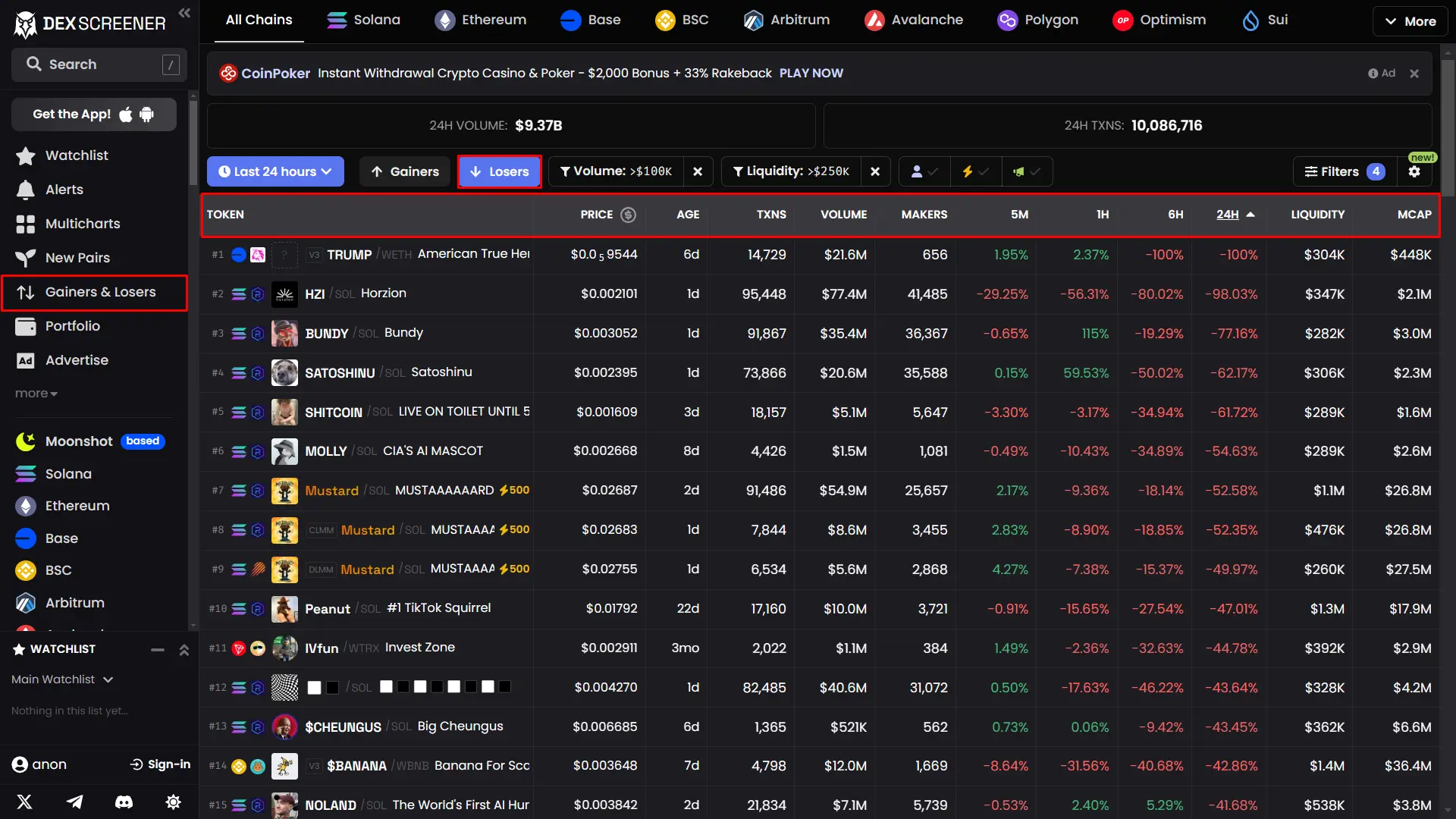Toggle the ads megaphone filter
1456x819 pixels.
point(1027,171)
